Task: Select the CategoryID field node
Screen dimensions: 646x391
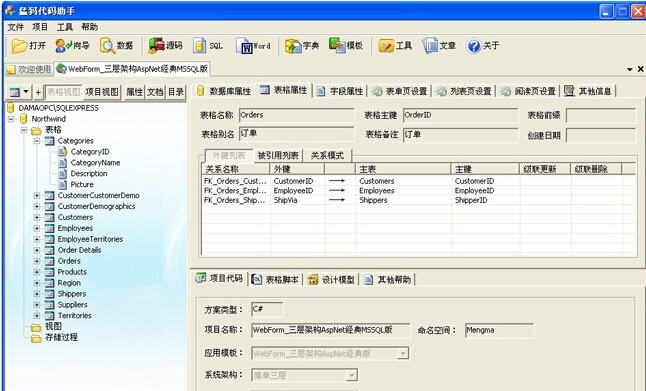Action: (90, 152)
